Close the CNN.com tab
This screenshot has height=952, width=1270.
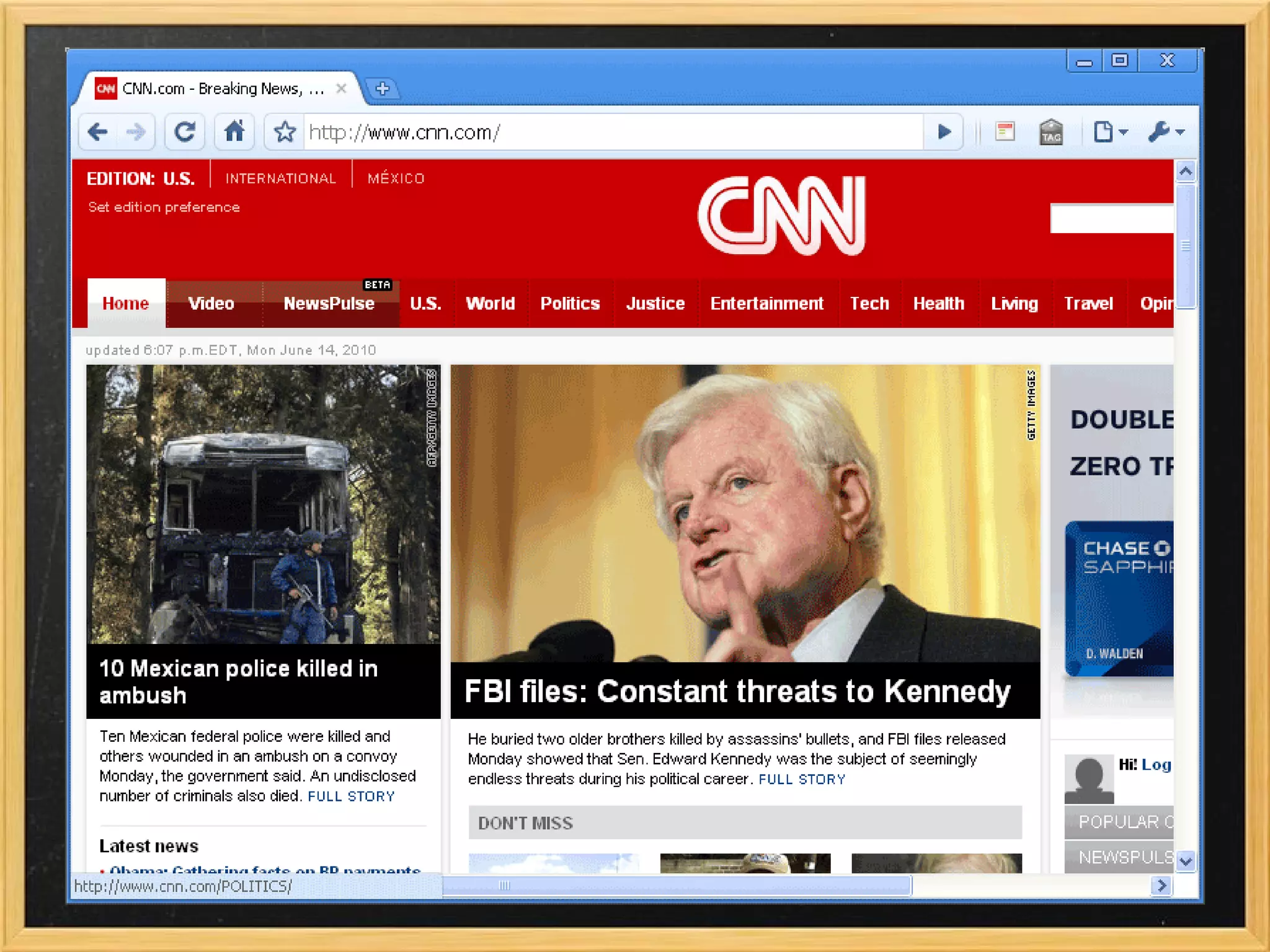click(x=341, y=89)
